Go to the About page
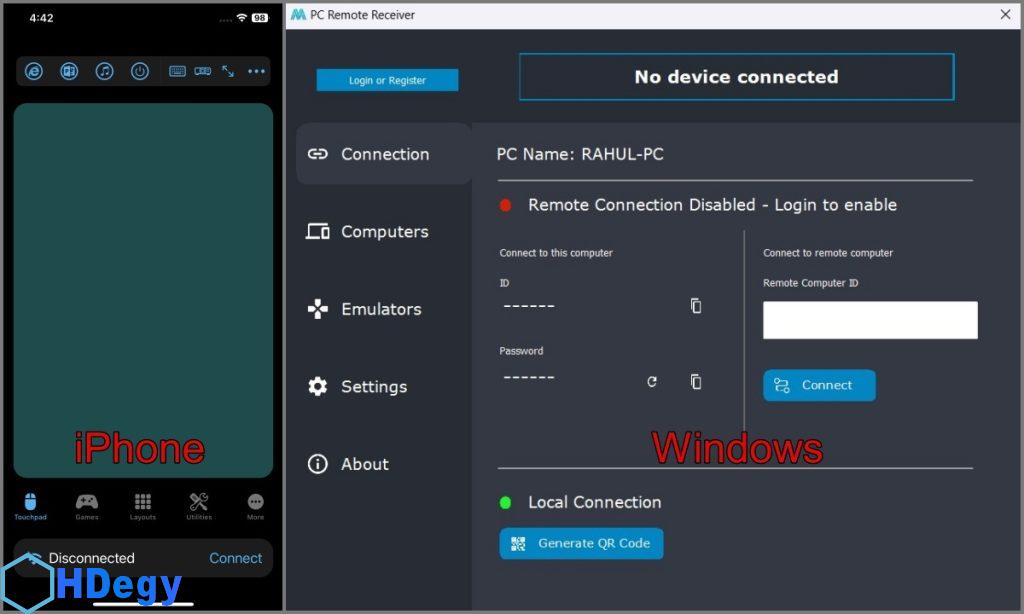The width and height of the screenshot is (1024, 614). click(x=364, y=464)
